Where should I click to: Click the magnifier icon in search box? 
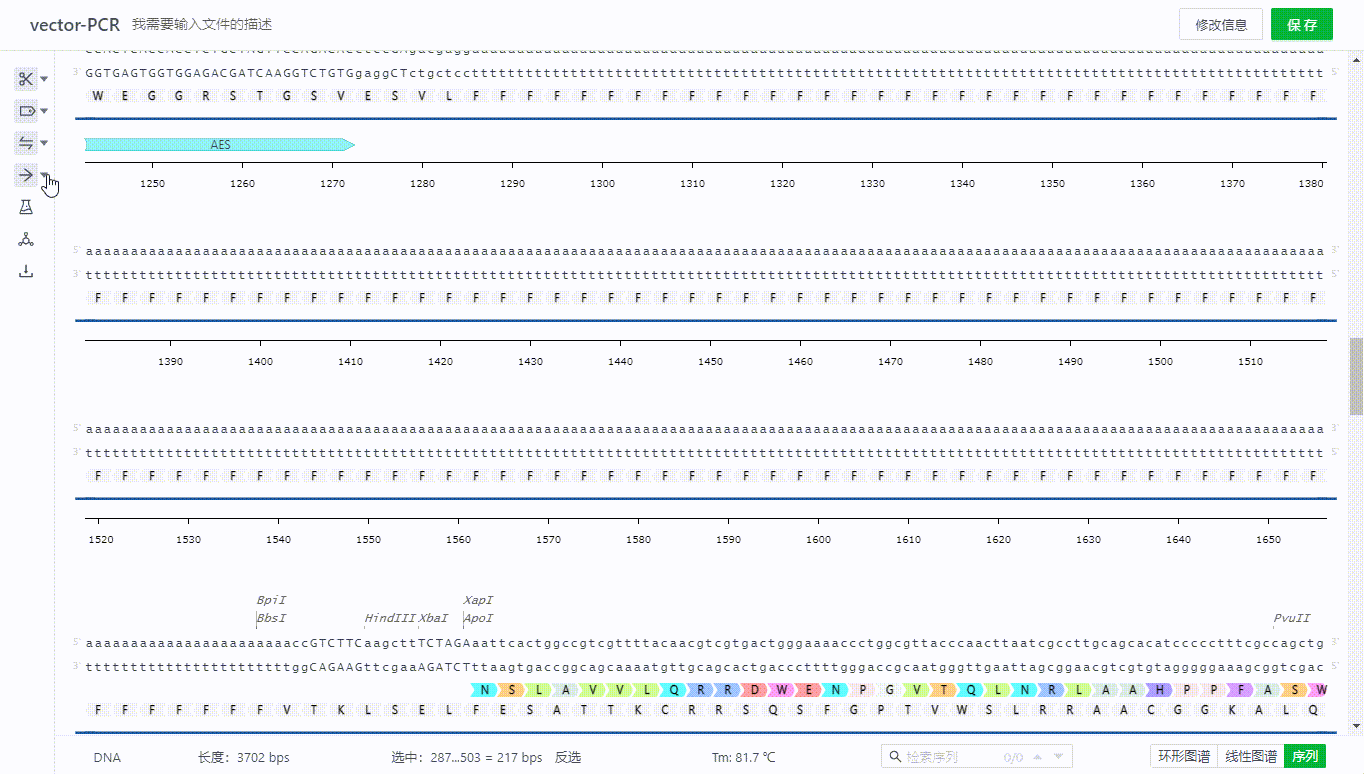tap(893, 757)
